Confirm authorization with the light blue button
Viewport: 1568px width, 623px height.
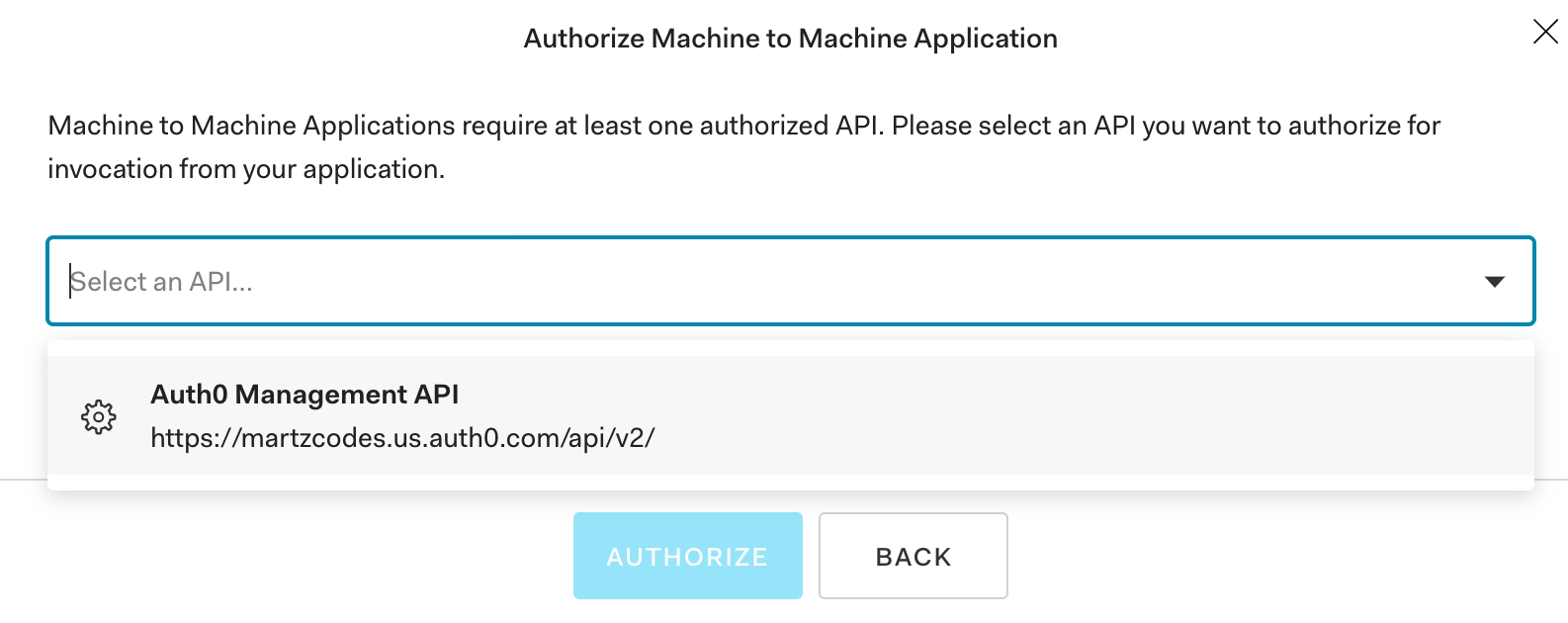(x=687, y=556)
